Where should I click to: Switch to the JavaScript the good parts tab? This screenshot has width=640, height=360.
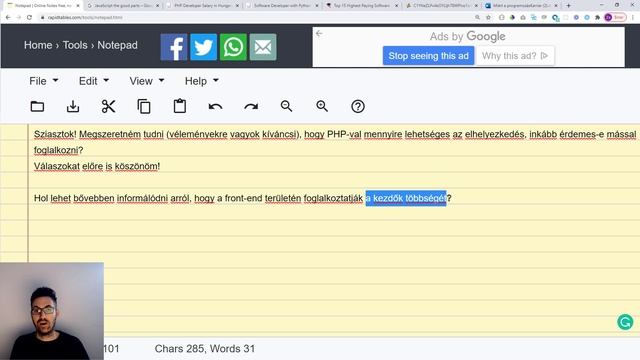pyautogui.click(x=122, y=6)
